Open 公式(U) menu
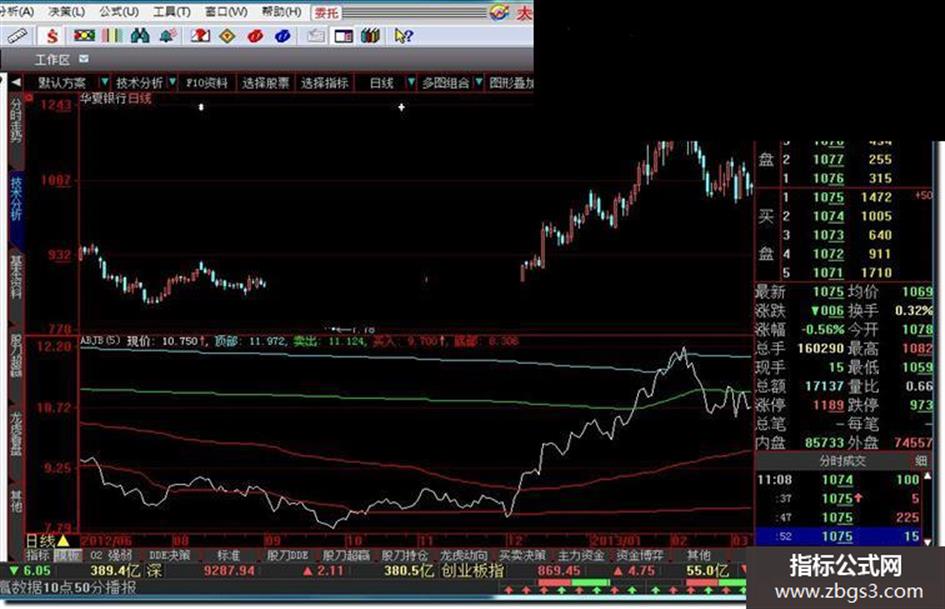Screen dimensions: 945x609 pos(119,11)
